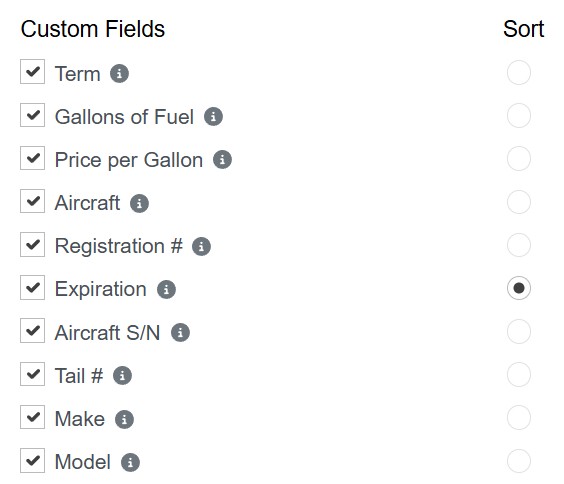View info for Registration # field

201,246
